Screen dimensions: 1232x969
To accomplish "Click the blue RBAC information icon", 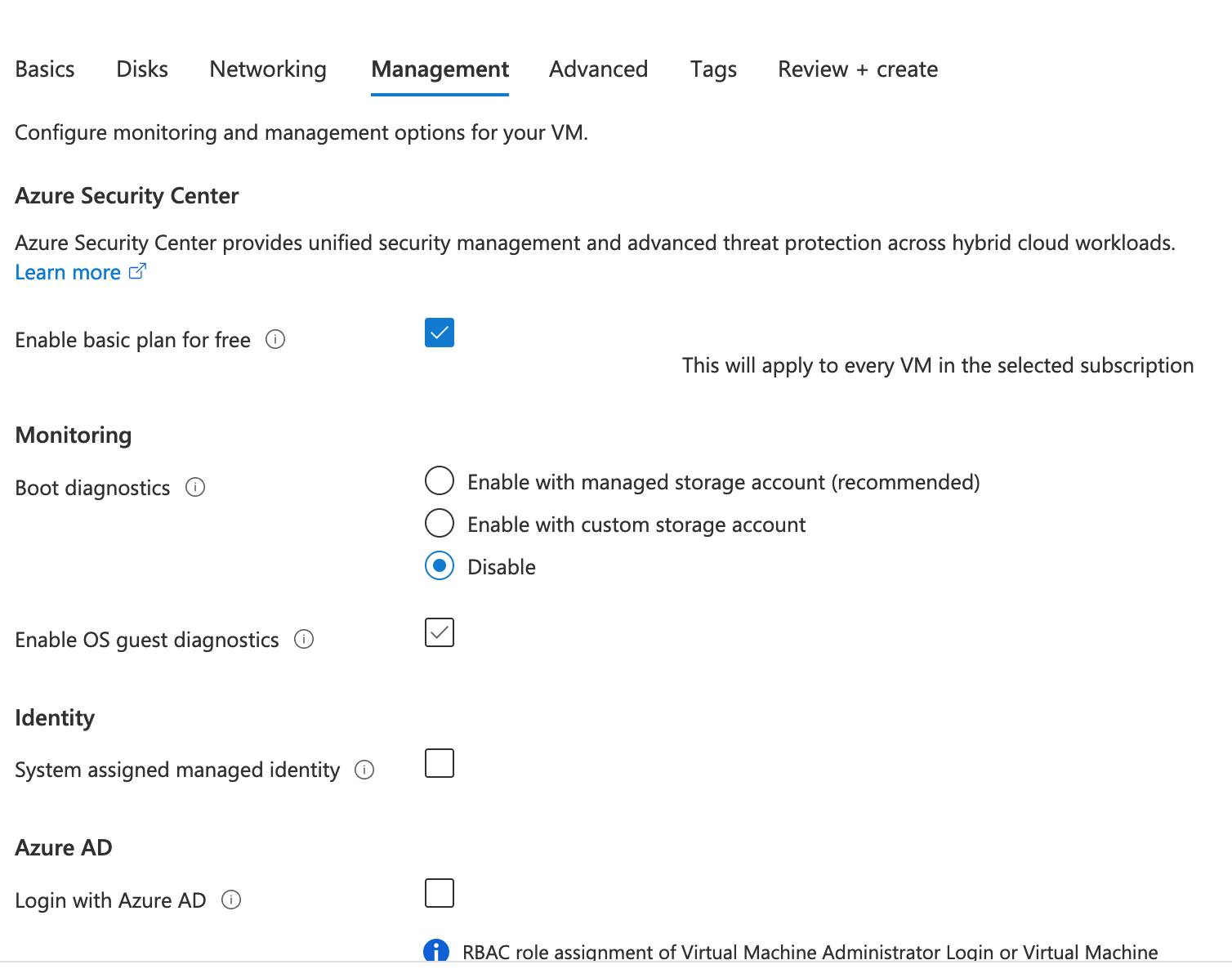I will 436,951.
